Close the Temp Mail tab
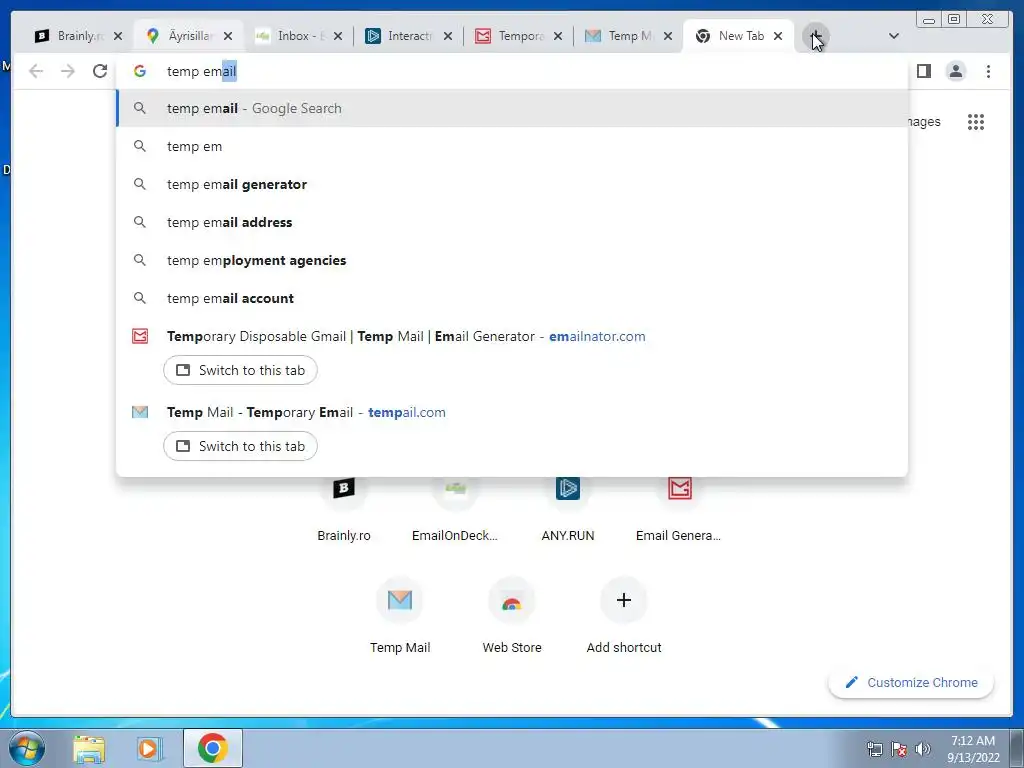The width and height of the screenshot is (1024, 768). [667, 36]
